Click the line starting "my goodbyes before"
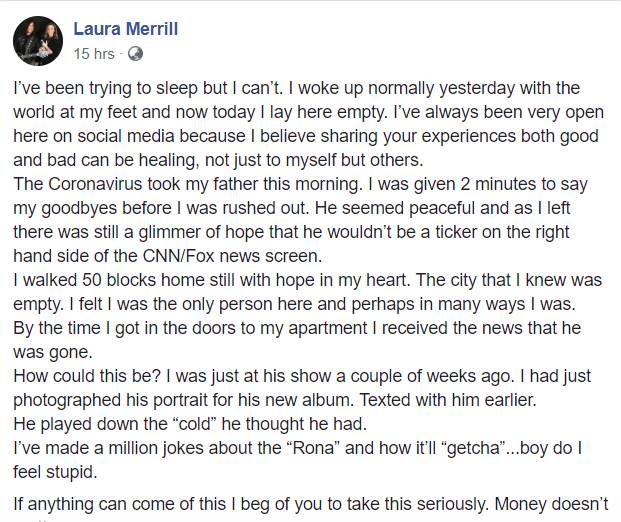 click(300, 208)
